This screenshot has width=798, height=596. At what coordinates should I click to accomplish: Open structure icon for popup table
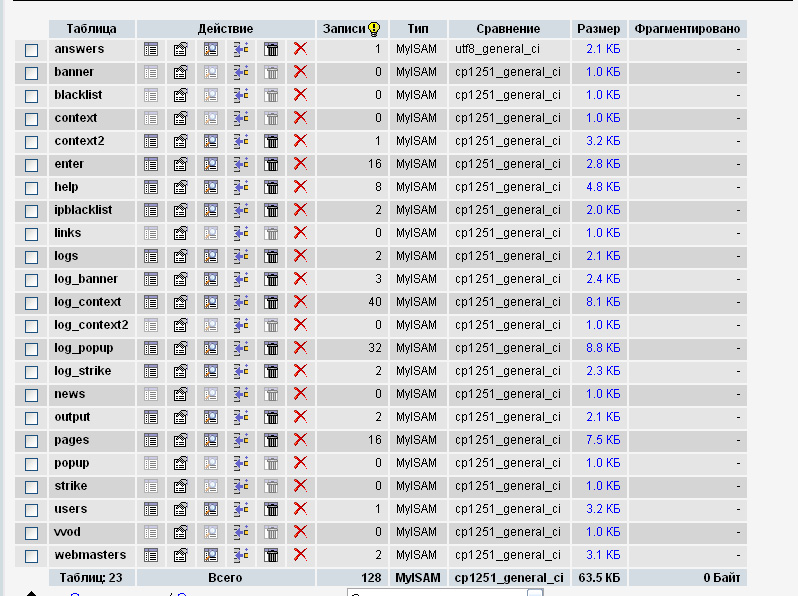coord(181,463)
